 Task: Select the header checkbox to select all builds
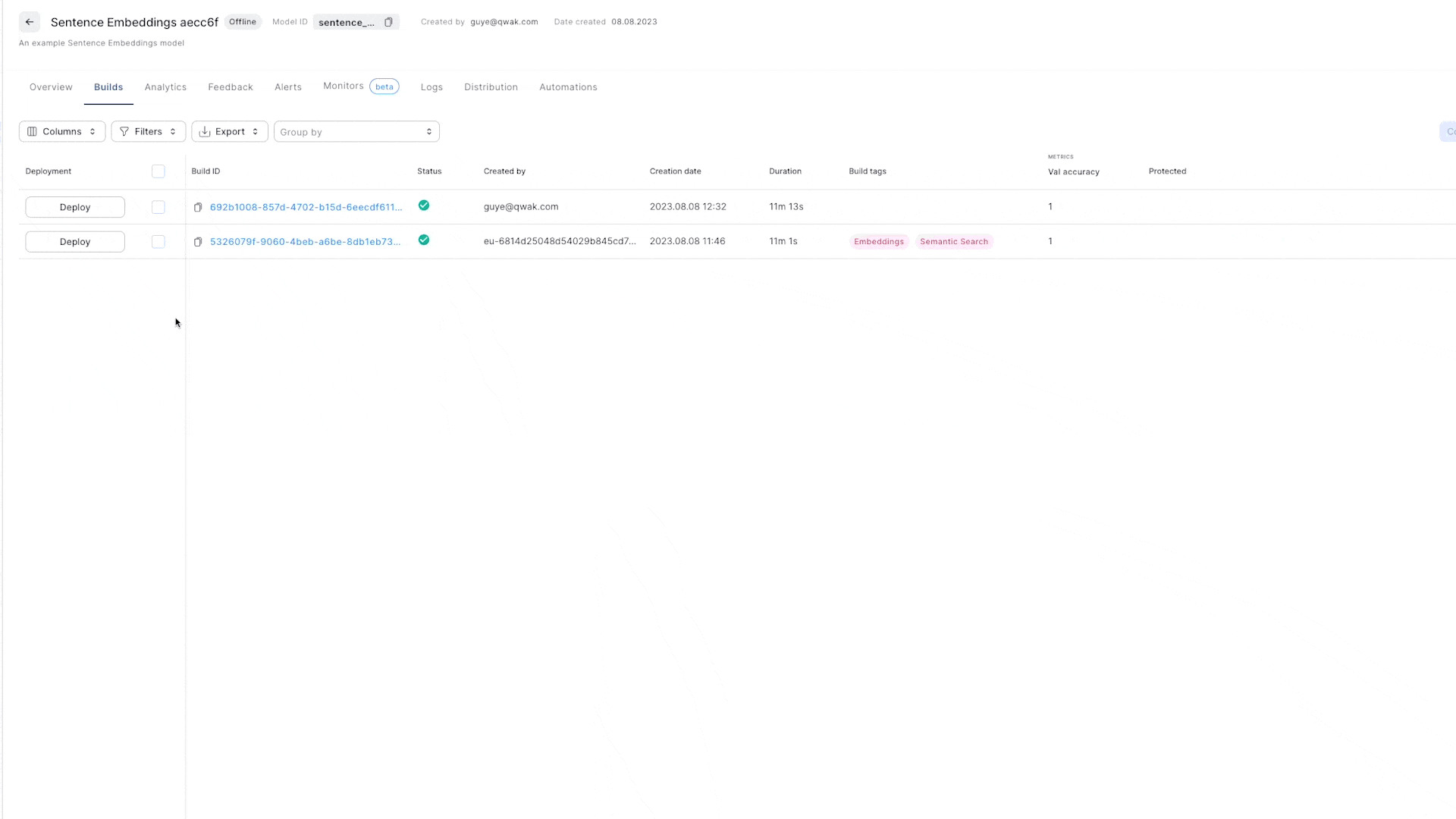pyautogui.click(x=158, y=171)
